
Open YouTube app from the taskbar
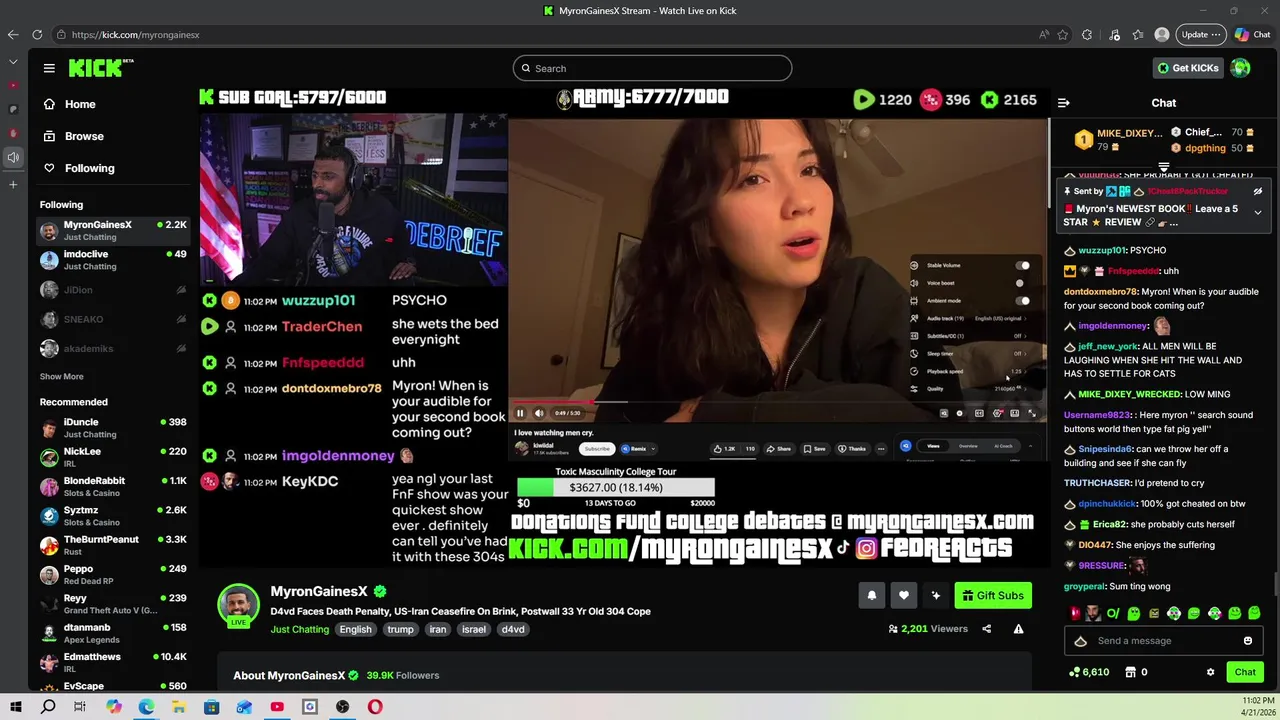(277, 707)
